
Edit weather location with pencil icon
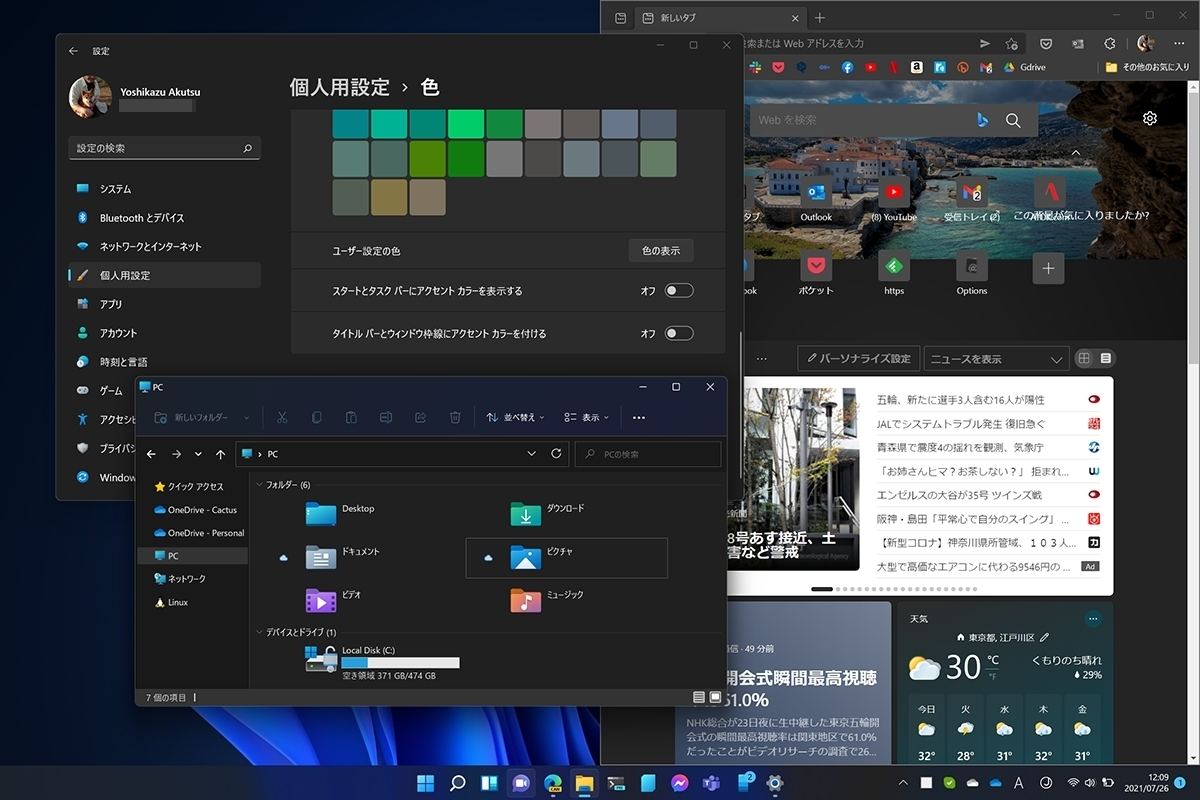pyautogui.click(x=1045, y=637)
